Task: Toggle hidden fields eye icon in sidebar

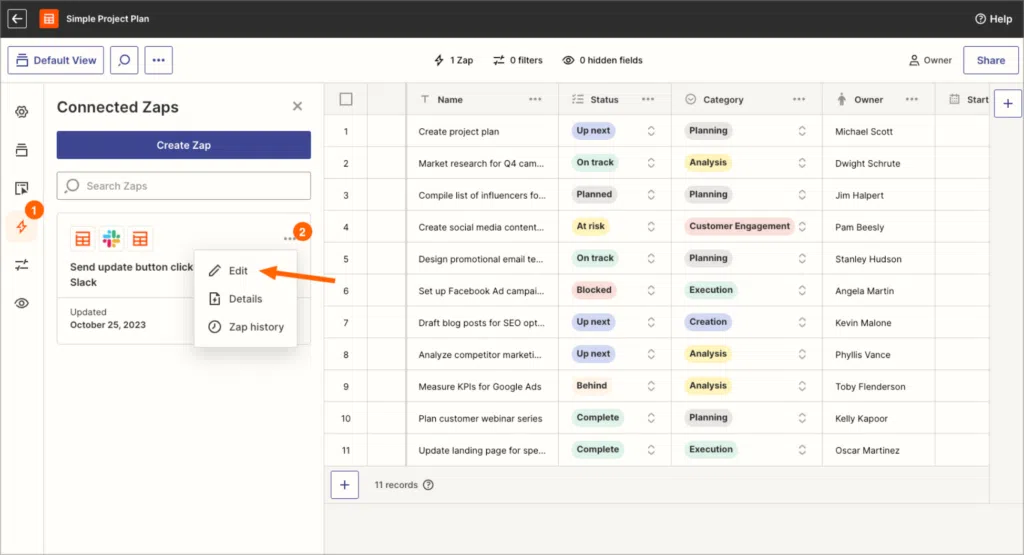Action: pos(22,303)
